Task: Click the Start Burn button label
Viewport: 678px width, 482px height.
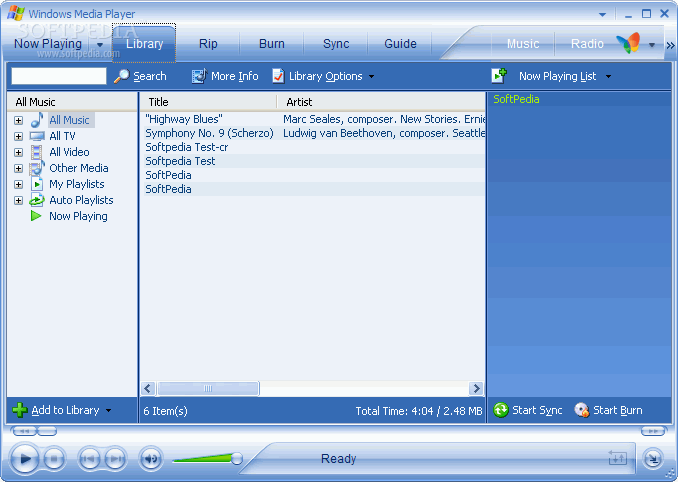Action: (x=617, y=410)
